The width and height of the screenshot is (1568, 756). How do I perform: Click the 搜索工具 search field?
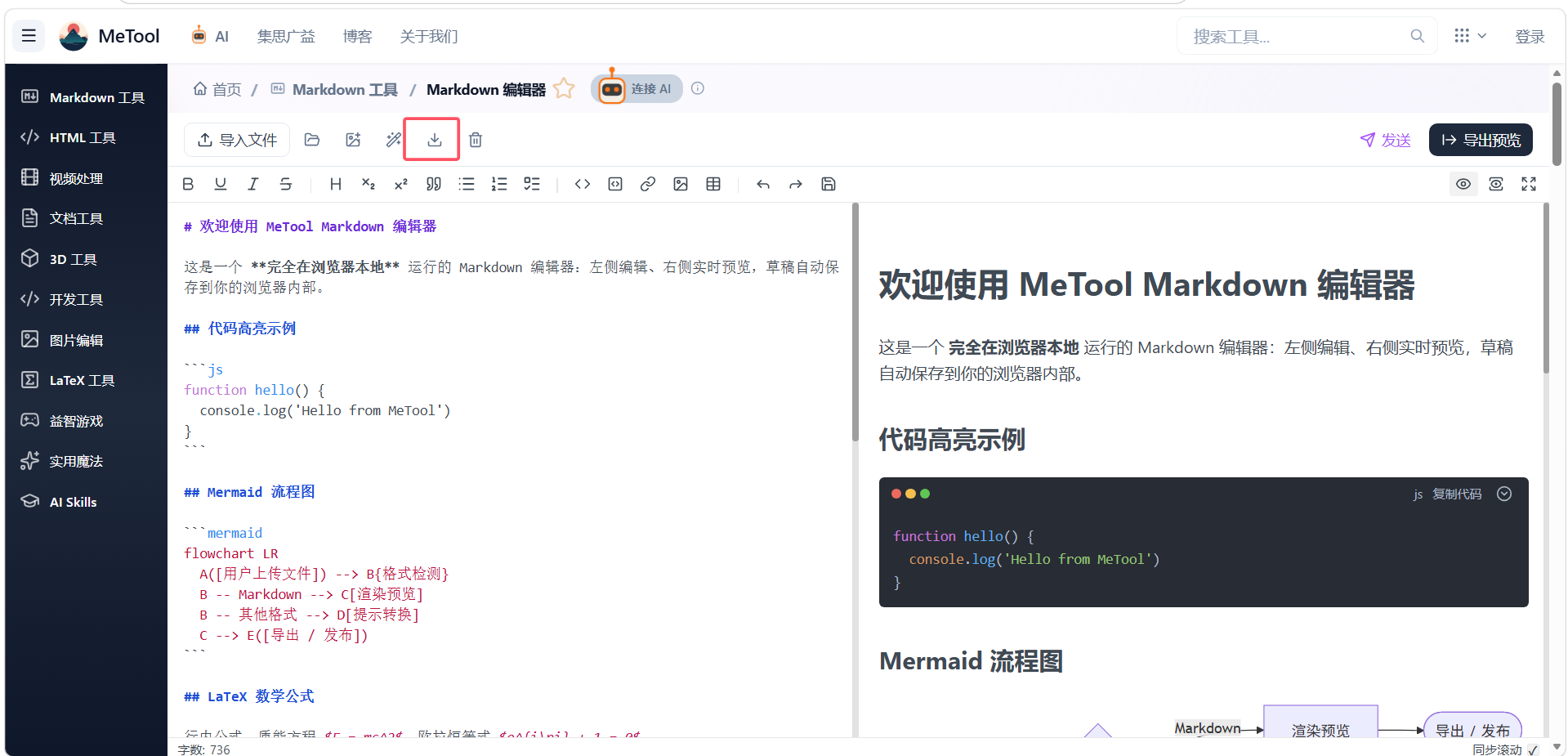coord(1307,36)
